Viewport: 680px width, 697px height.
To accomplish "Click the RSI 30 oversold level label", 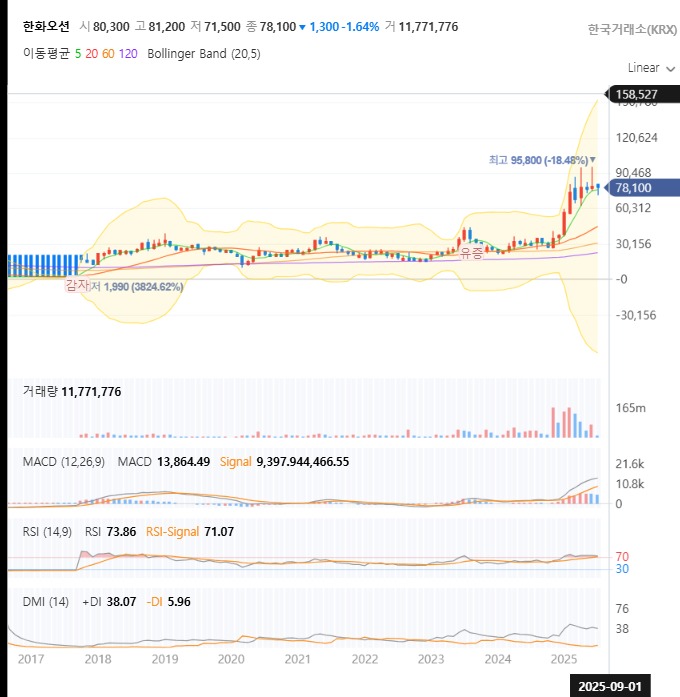I will click(x=622, y=569).
